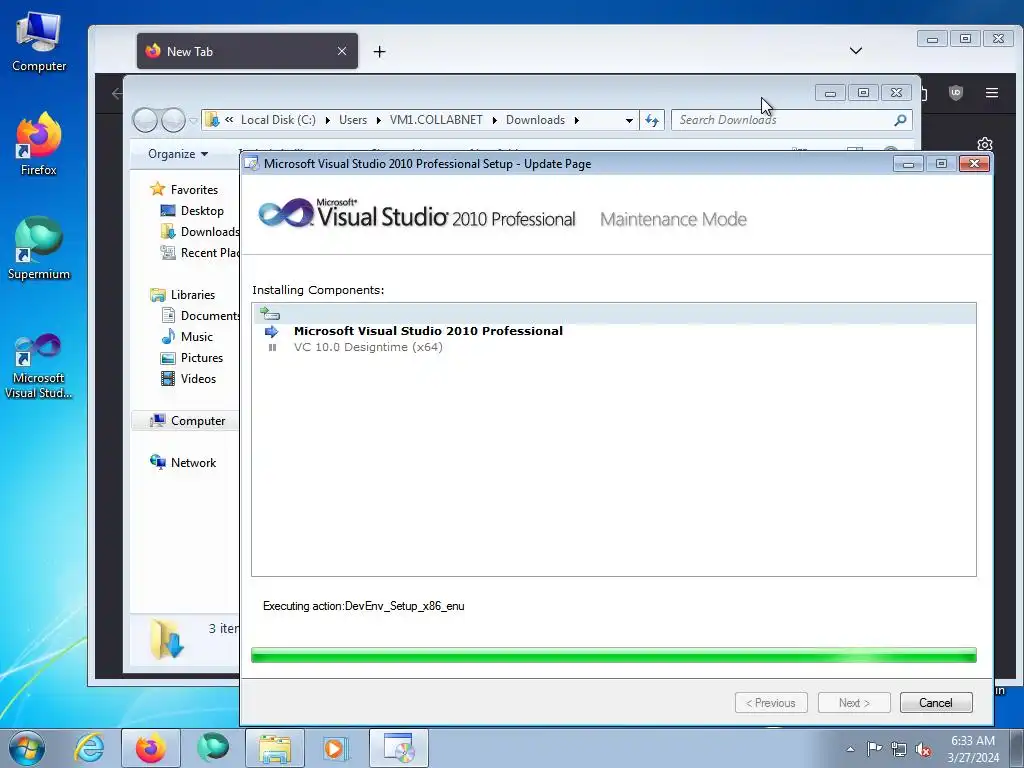The image size is (1024, 768).
Task: Expand the arrow after Downloads in path
Action: (x=577, y=120)
